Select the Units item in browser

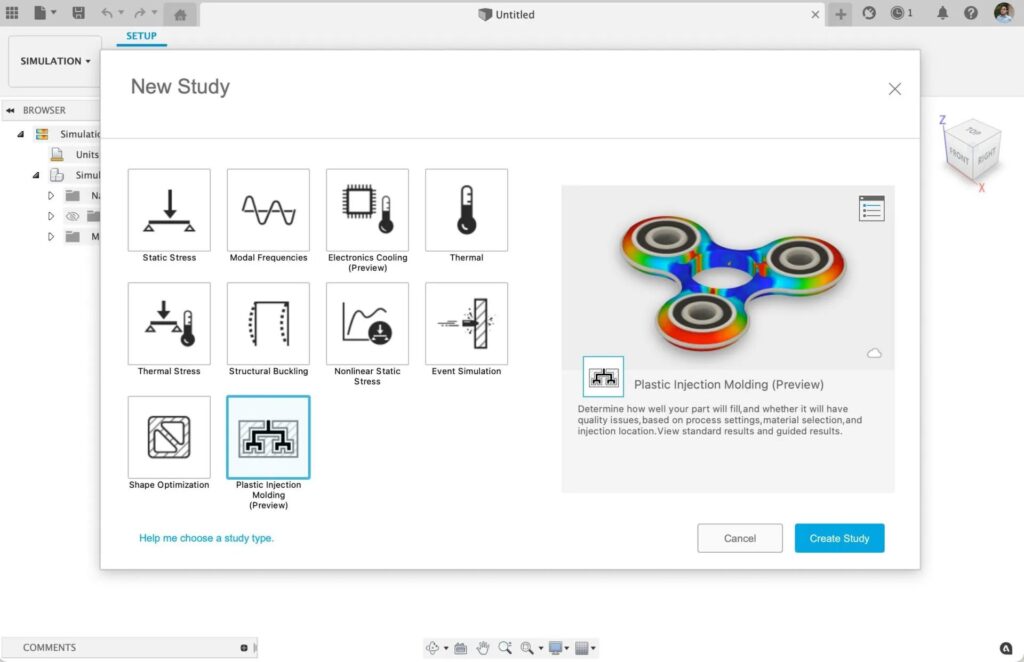pyautogui.click(x=87, y=155)
